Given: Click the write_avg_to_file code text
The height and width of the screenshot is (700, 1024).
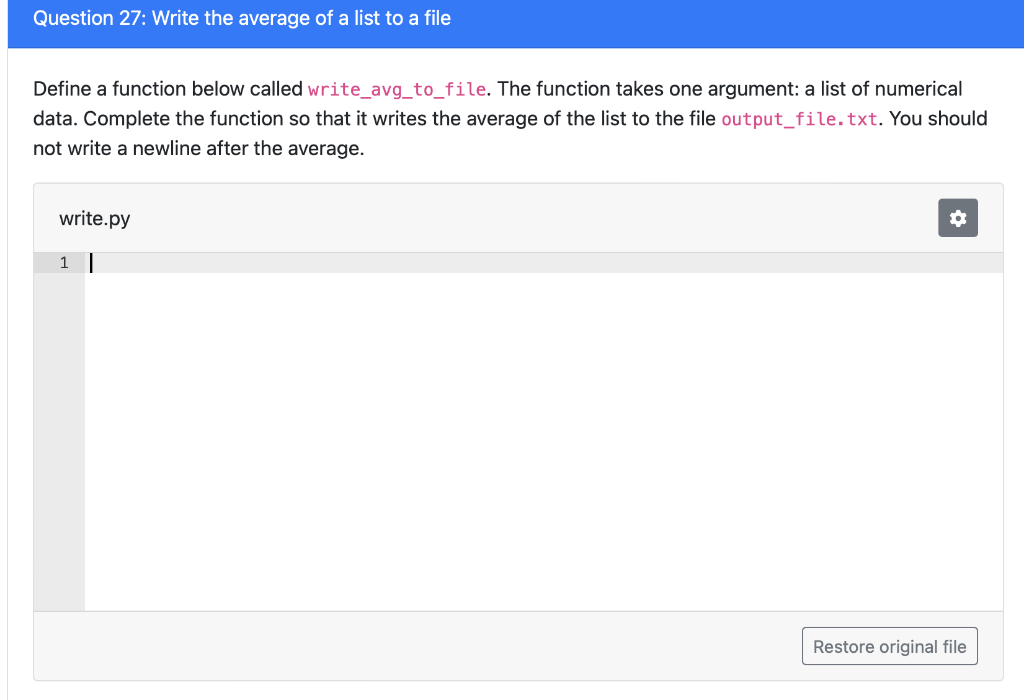Looking at the screenshot, I should tap(397, 89).
